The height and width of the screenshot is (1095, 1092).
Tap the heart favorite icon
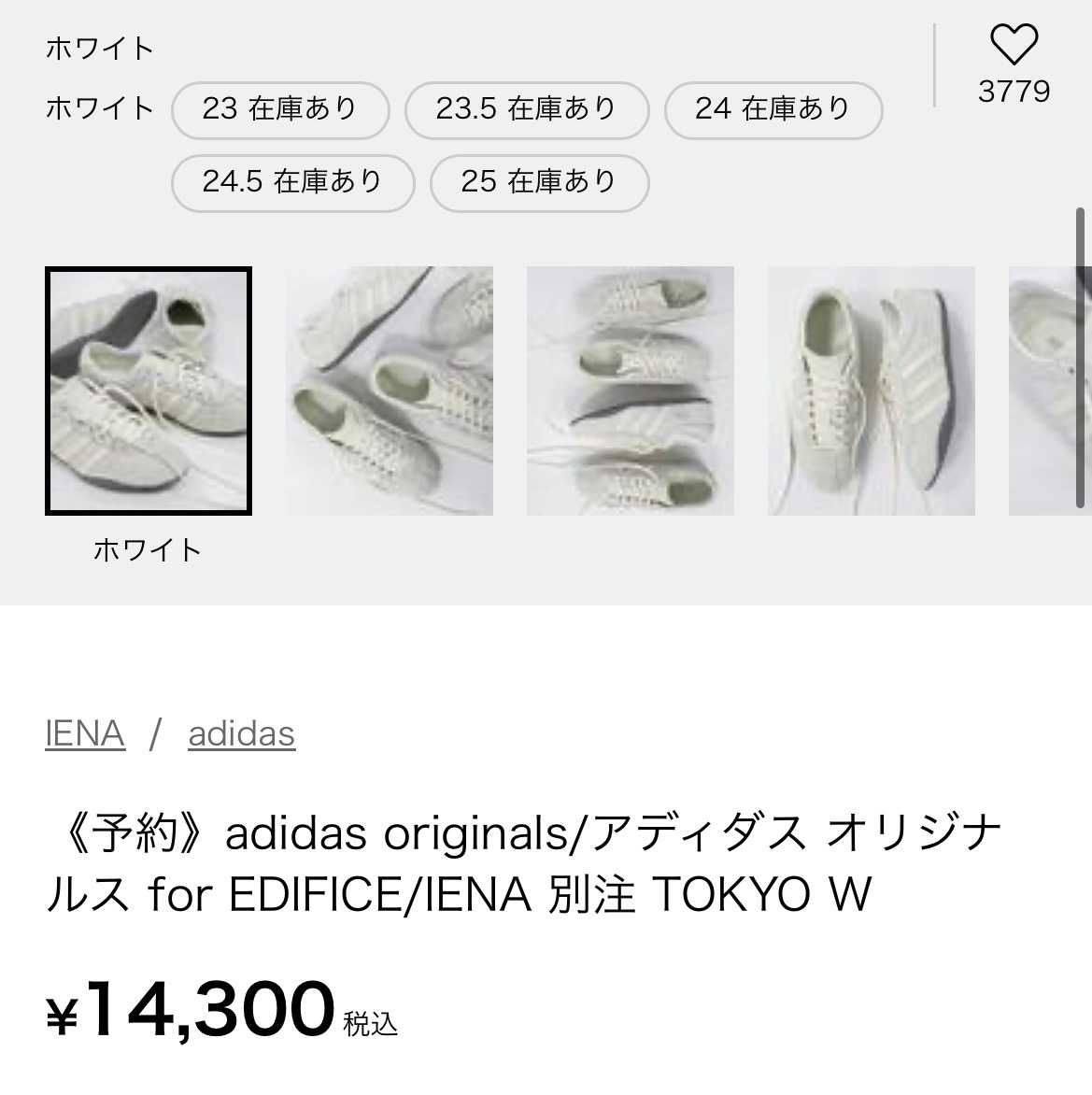[x=1014, y=44]
